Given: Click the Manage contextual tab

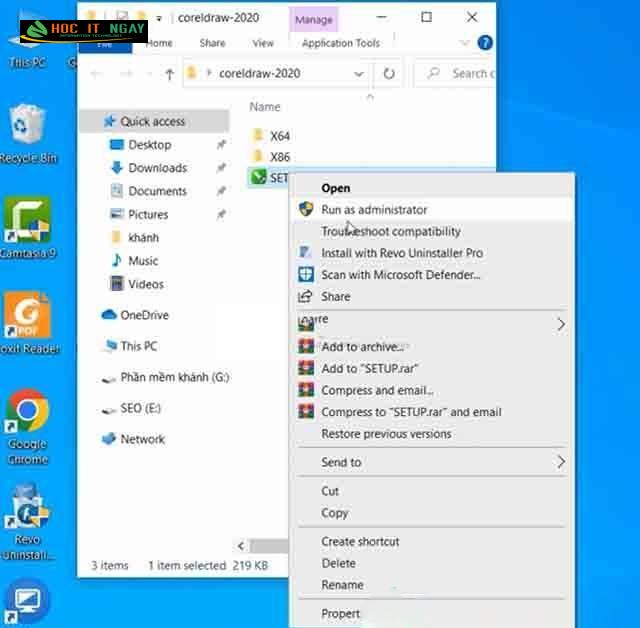Looking at the screenshot, I should (x=313, y=20).
